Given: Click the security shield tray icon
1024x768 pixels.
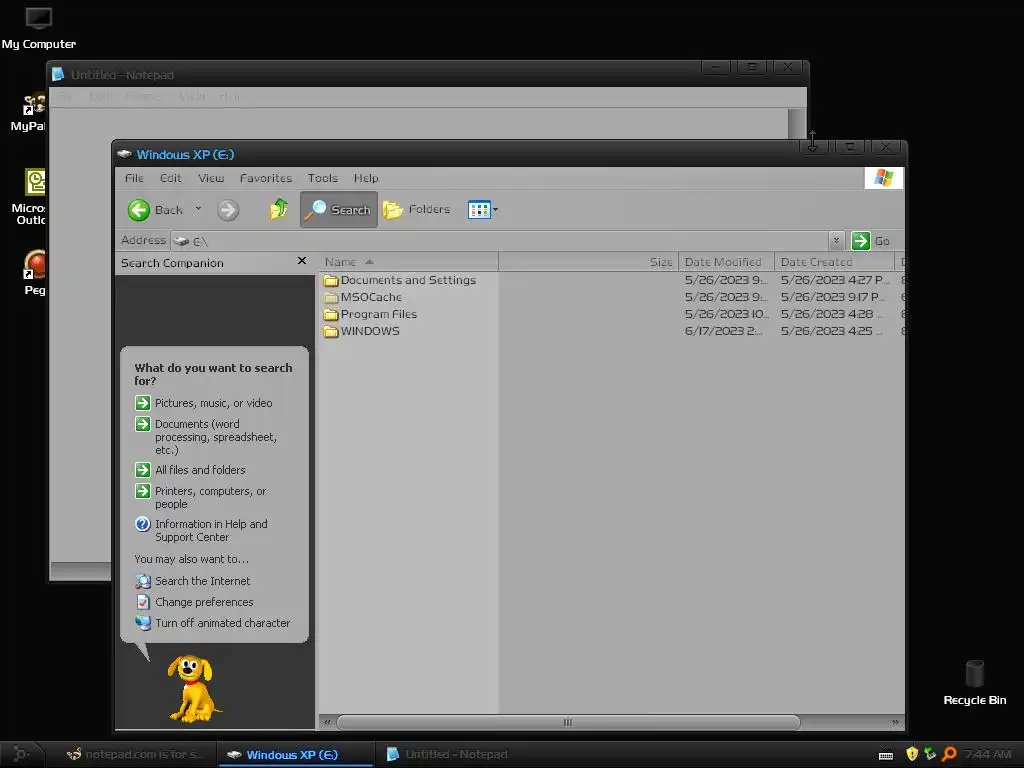Looking at the screenshot, I should click(912, 754).
